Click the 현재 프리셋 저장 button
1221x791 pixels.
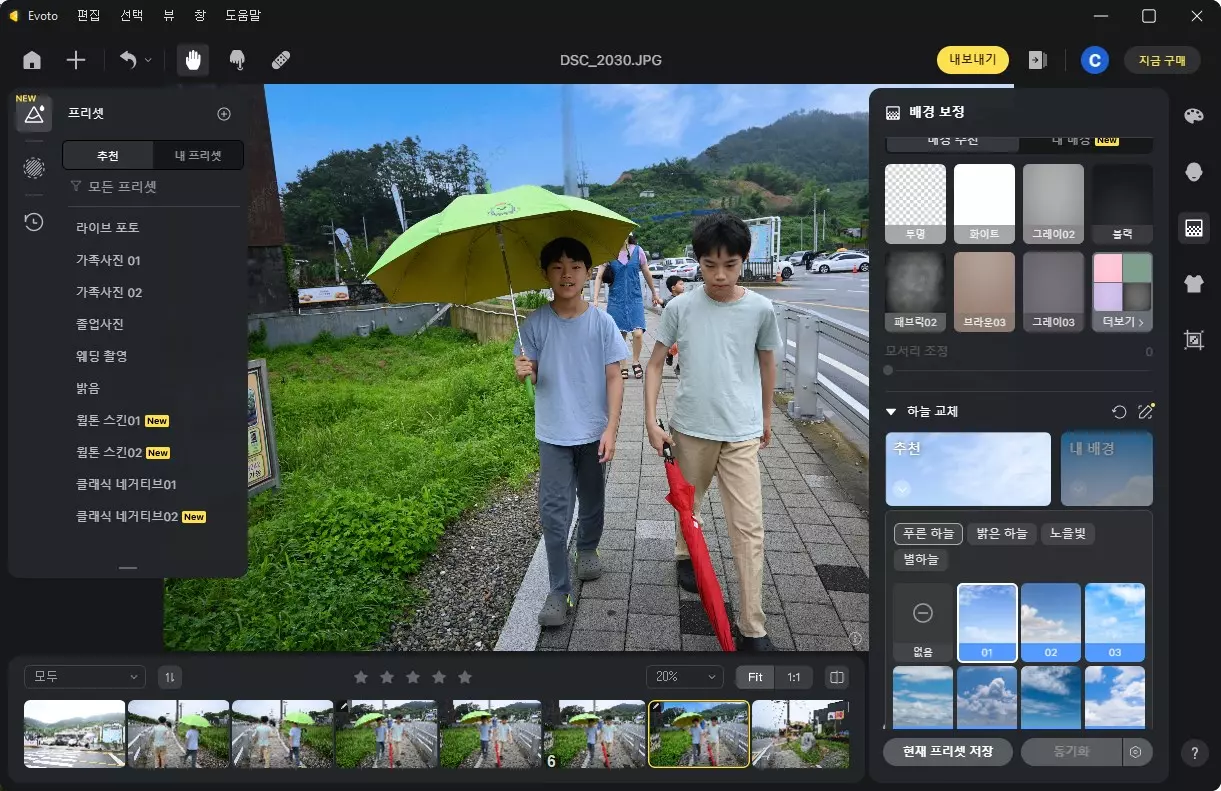tap(948, 752)
